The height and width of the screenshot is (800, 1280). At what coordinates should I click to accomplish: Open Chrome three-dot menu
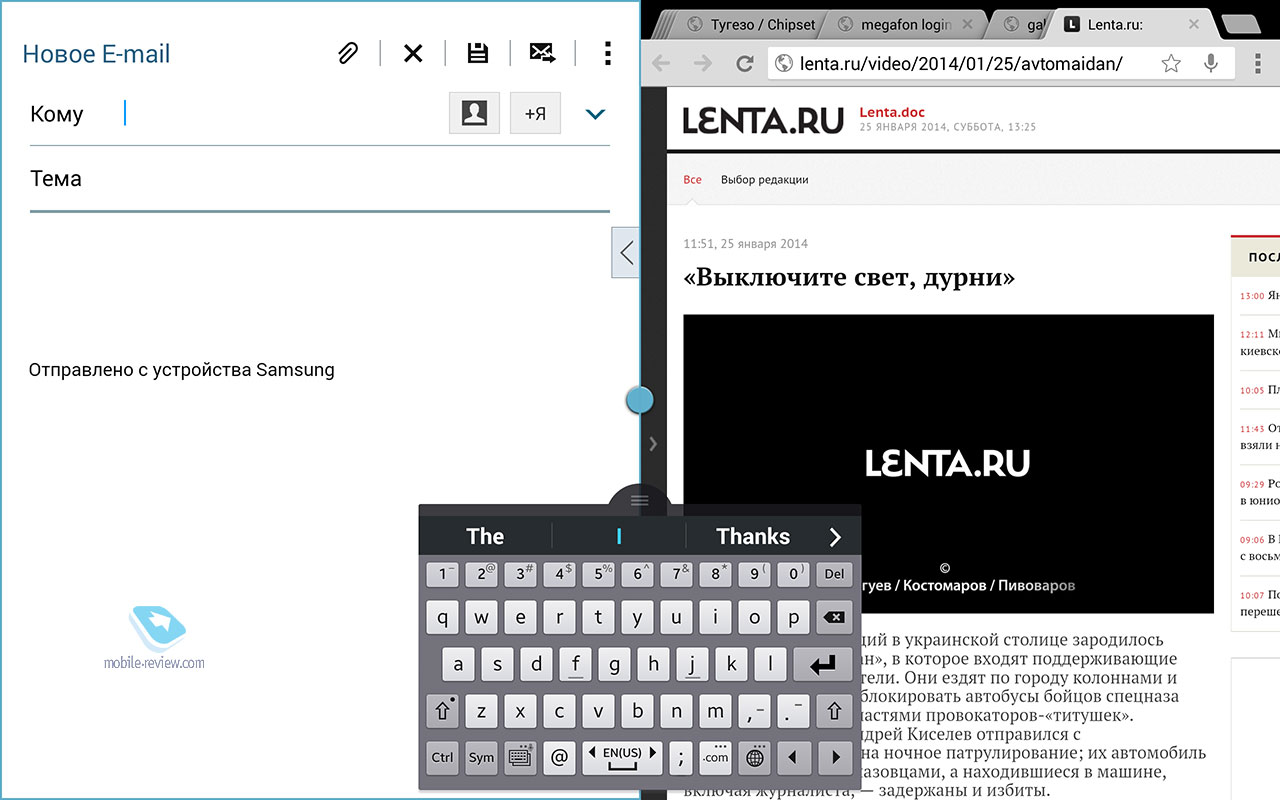[x=1257, y=63]
